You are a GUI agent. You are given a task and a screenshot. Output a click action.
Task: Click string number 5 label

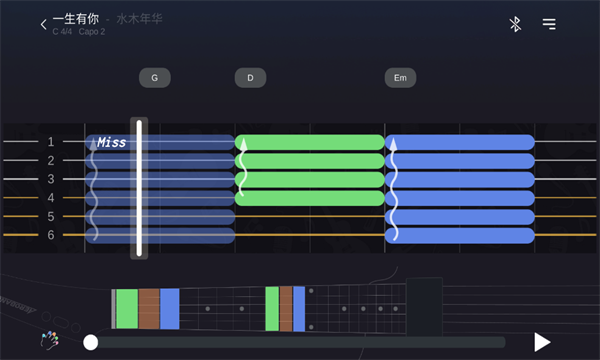point(51,217)
